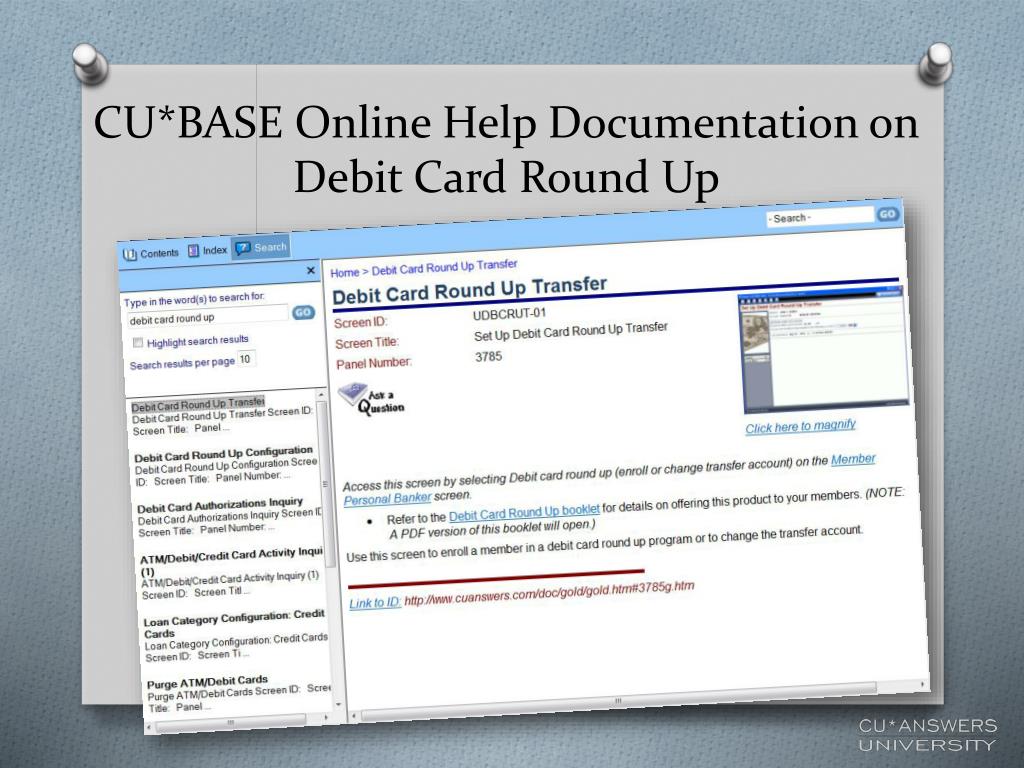Click the Home breadcrumb link
This screenshot has width=1024, height=768.
345,272
